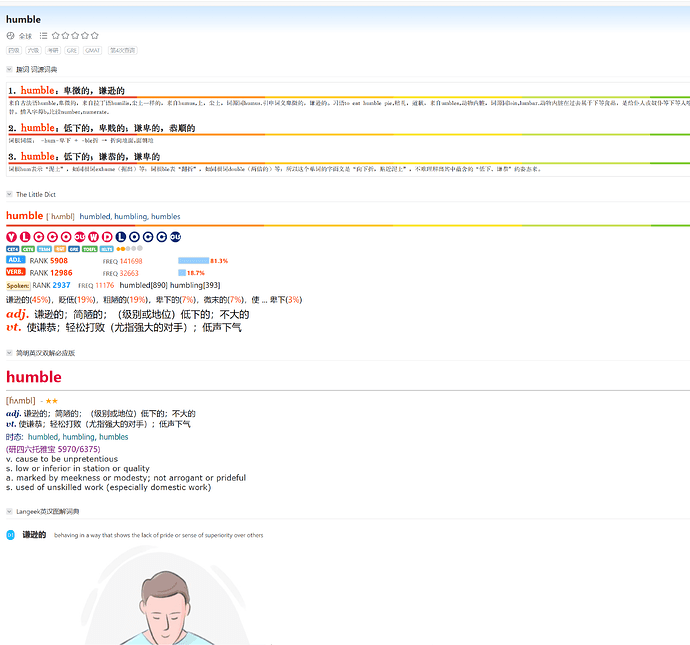
Task: Click the navy L dictionary circle icon
Action: click(121, 237)
